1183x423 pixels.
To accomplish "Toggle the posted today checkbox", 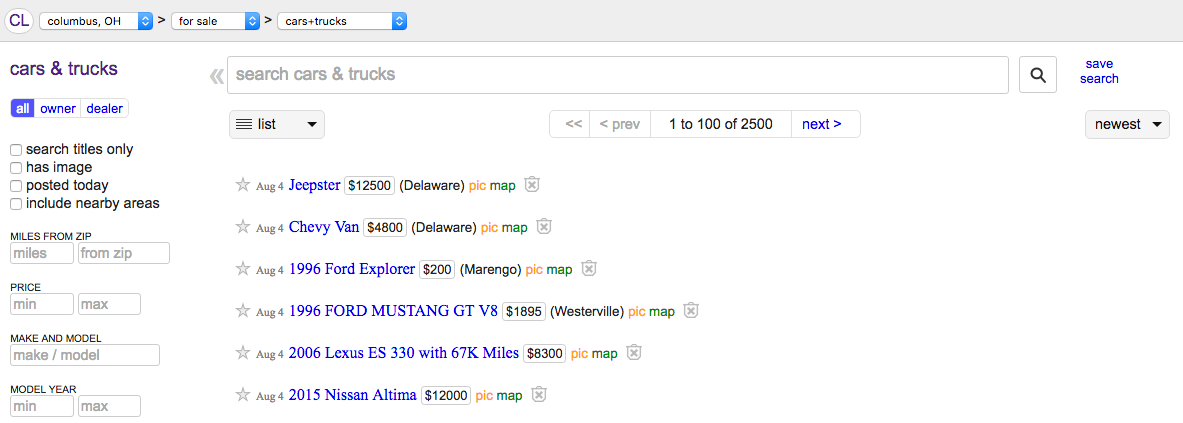I will 16,186.
